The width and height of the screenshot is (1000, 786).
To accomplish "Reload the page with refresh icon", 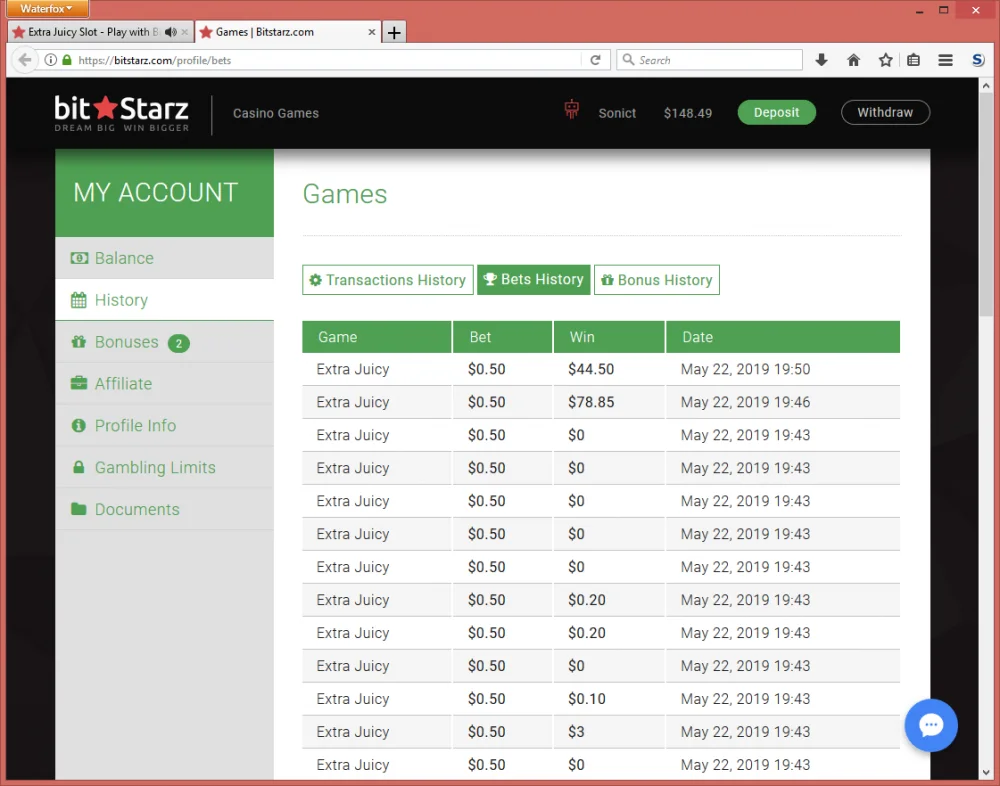I will tap(595, 60).
